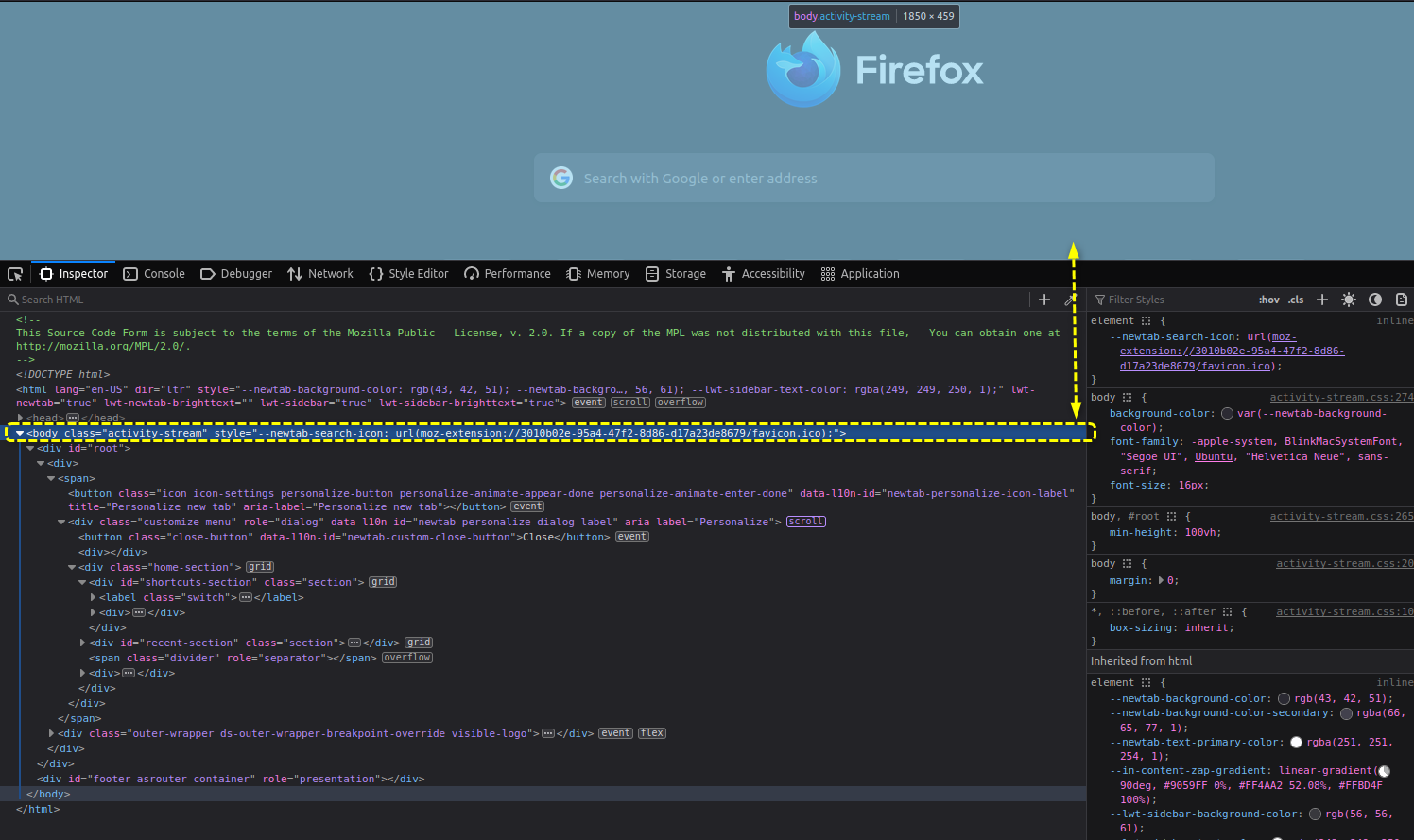This screenshot has width=1414, height=840.
Task: Collapse the home-section div node
Action: click(x=72, y=567)
